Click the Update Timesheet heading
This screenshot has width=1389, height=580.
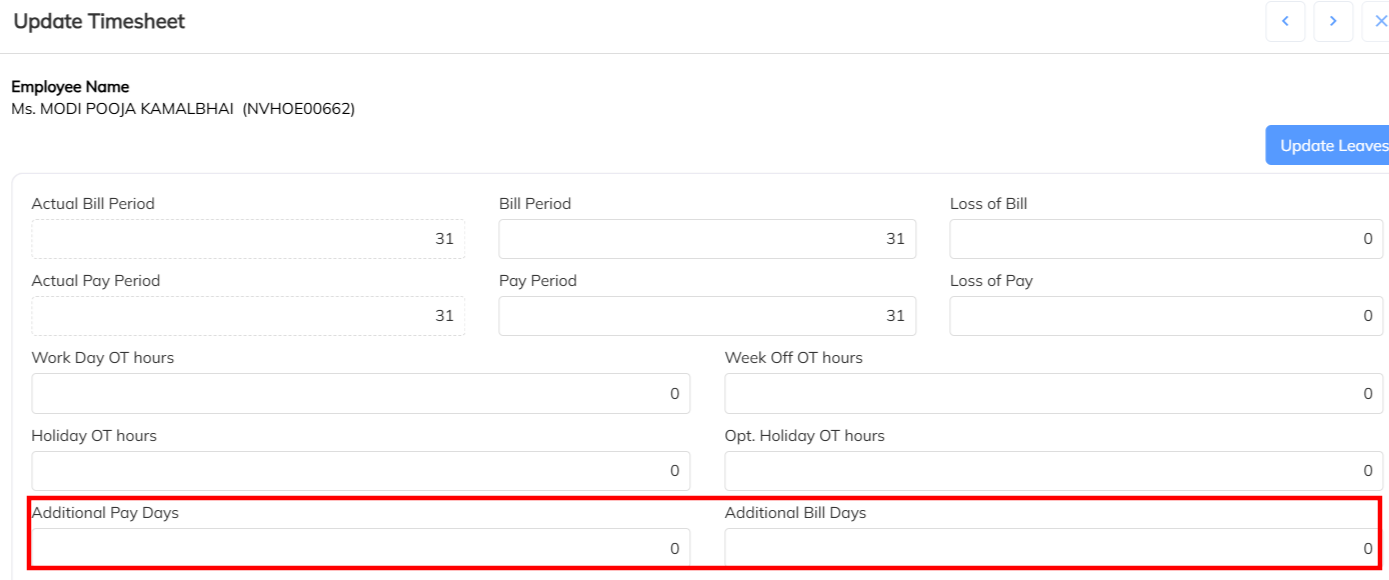(99, 21)
